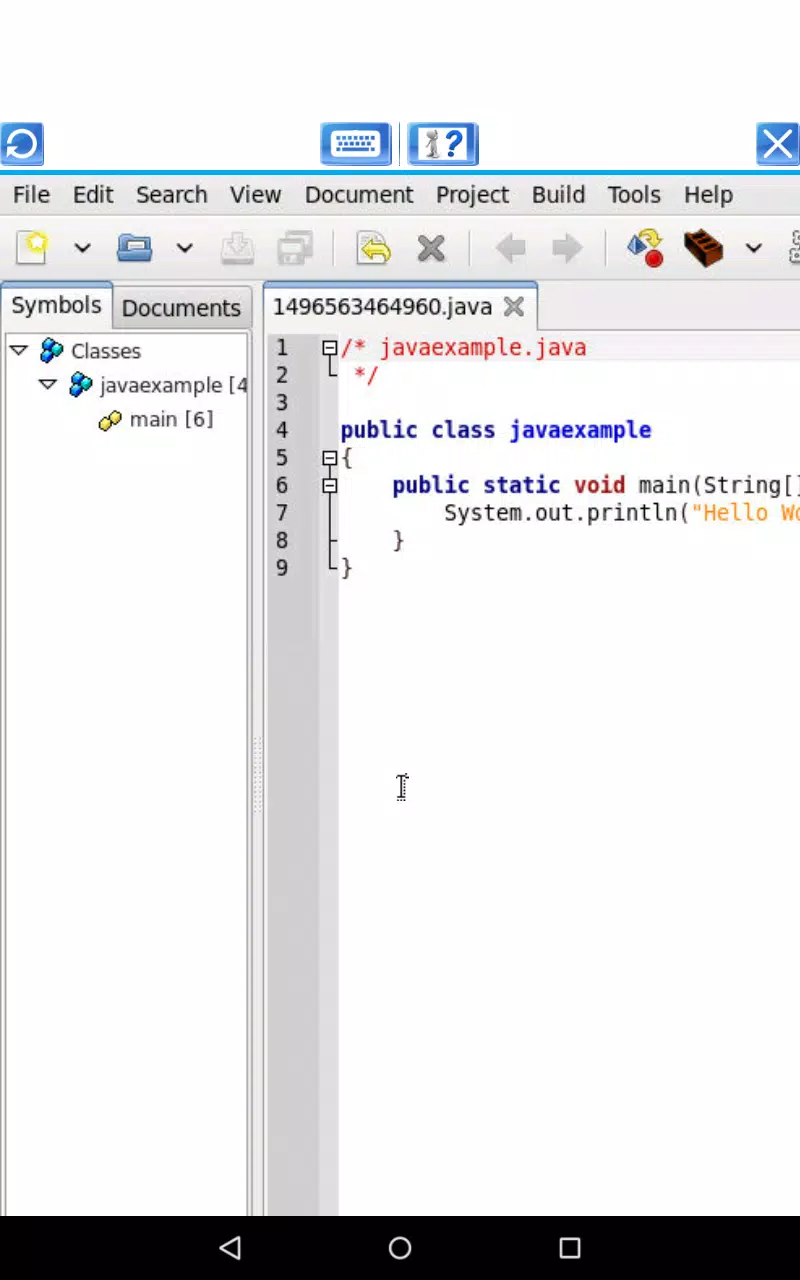Image resolution: width=800 pixels, height=1280 pixels.
Task: Open the Help menu
Action: click(708, 195)
